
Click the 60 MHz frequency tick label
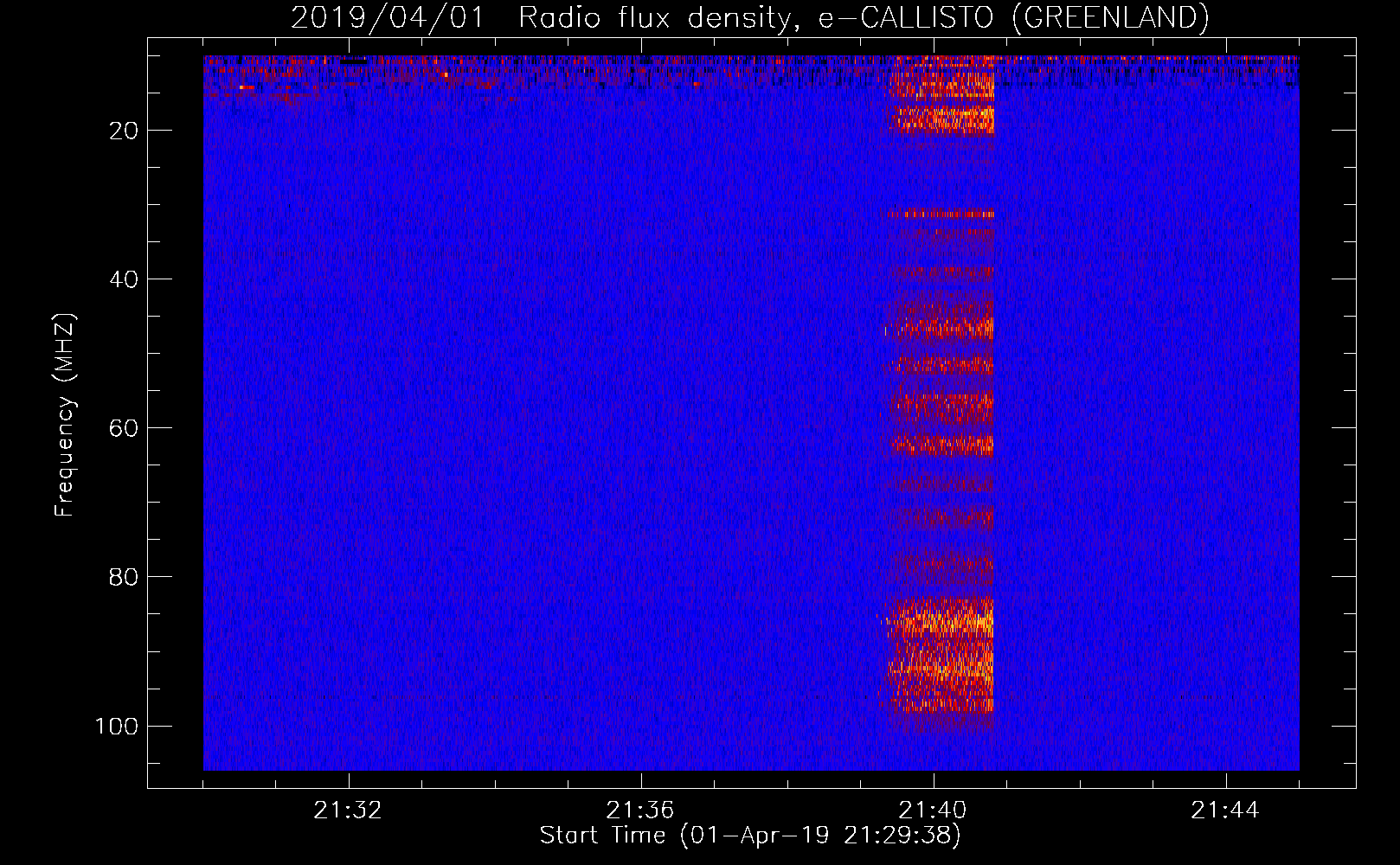point(124,428)
